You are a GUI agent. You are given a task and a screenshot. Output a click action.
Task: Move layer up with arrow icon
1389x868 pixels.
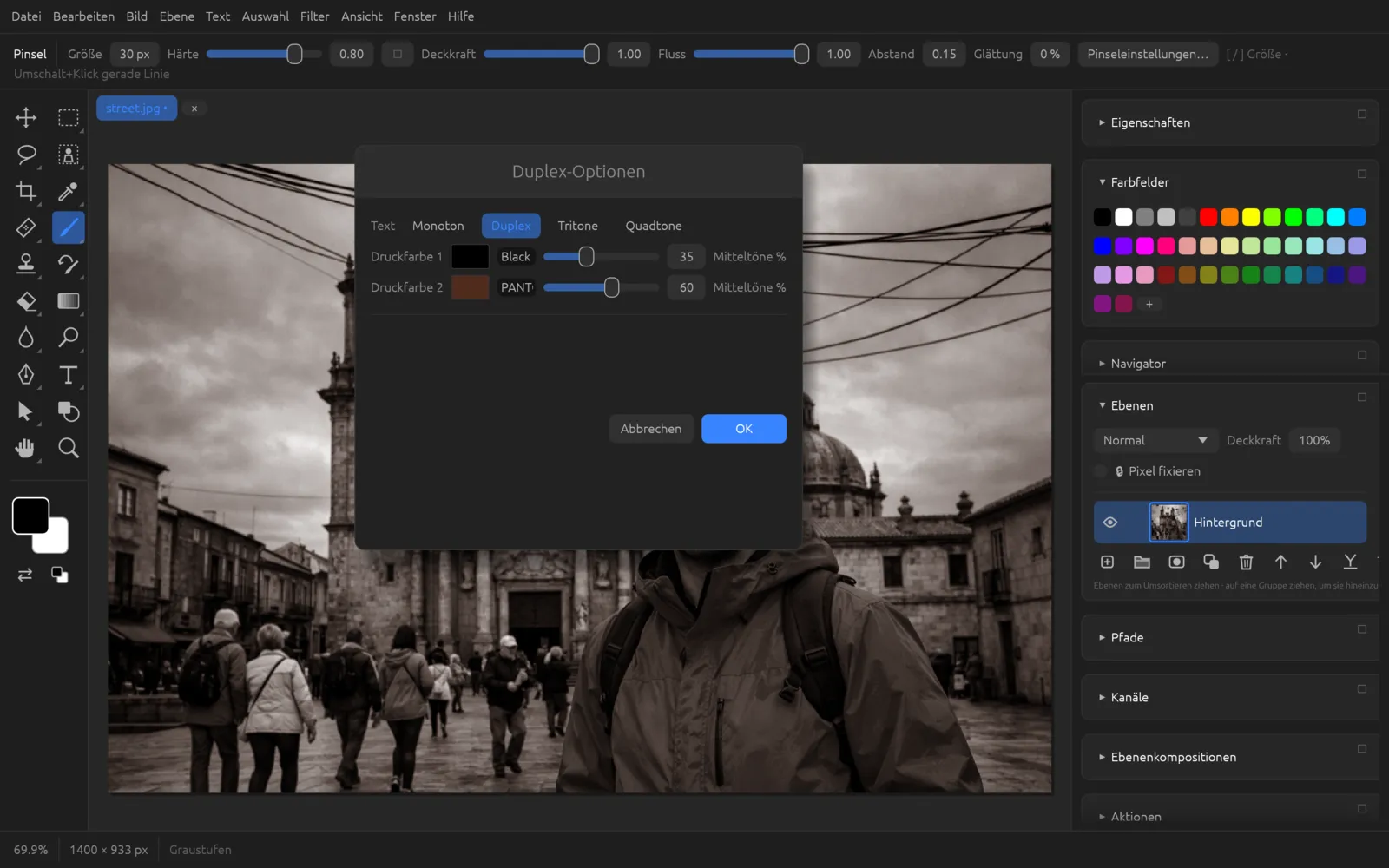[x=1280, y=562]
